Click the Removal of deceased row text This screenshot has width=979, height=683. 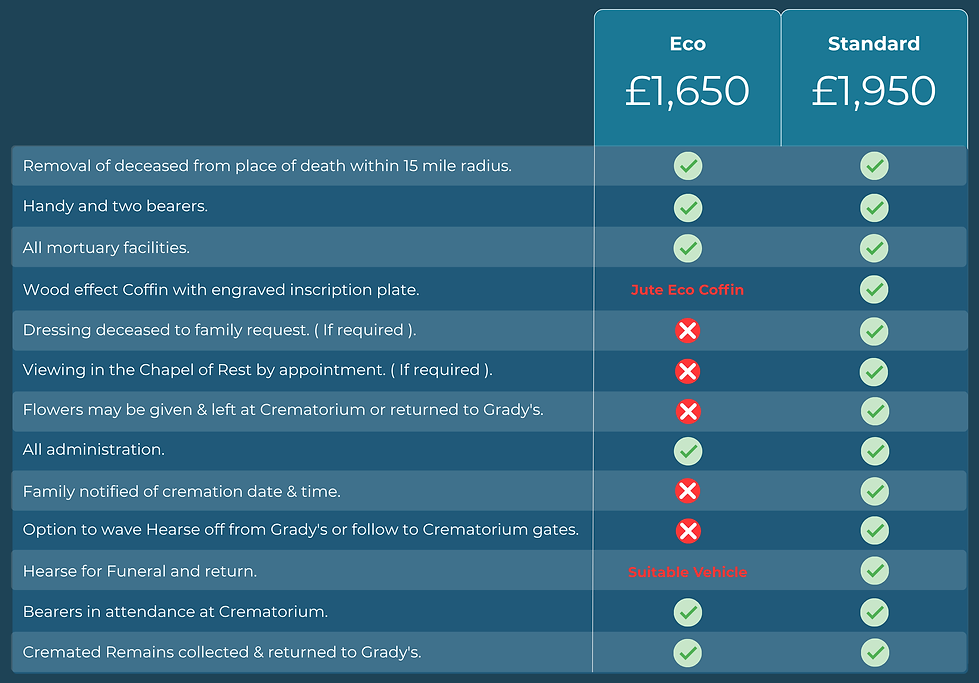[x=267, y=166]
